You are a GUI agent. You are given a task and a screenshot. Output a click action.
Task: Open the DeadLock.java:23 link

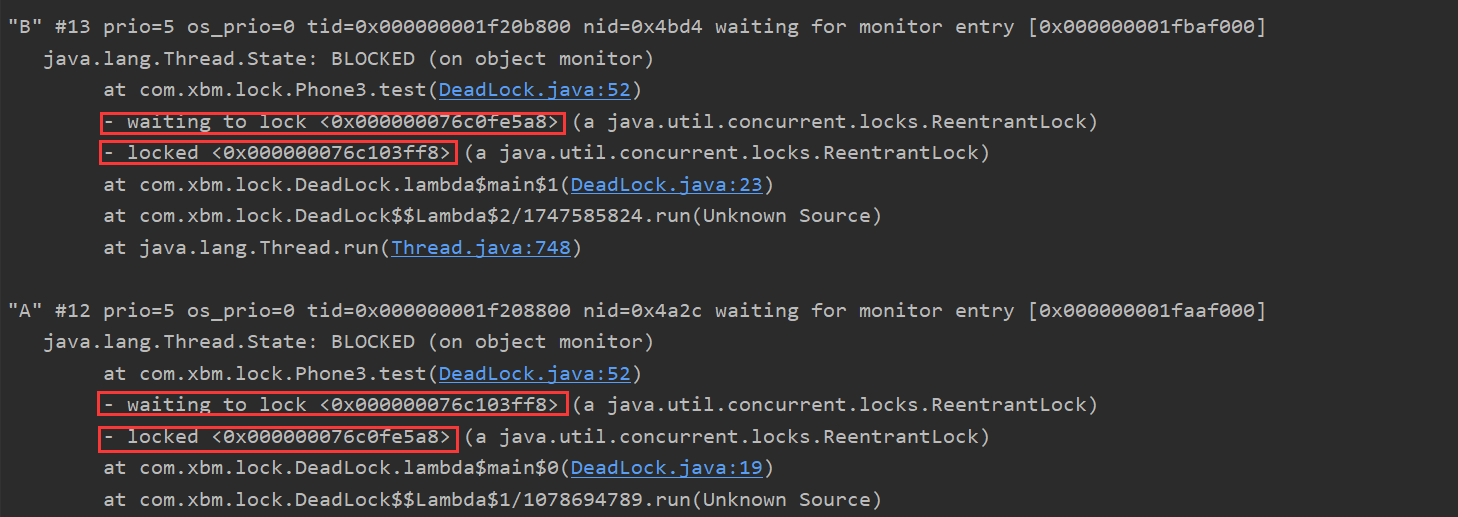[667, 185]
